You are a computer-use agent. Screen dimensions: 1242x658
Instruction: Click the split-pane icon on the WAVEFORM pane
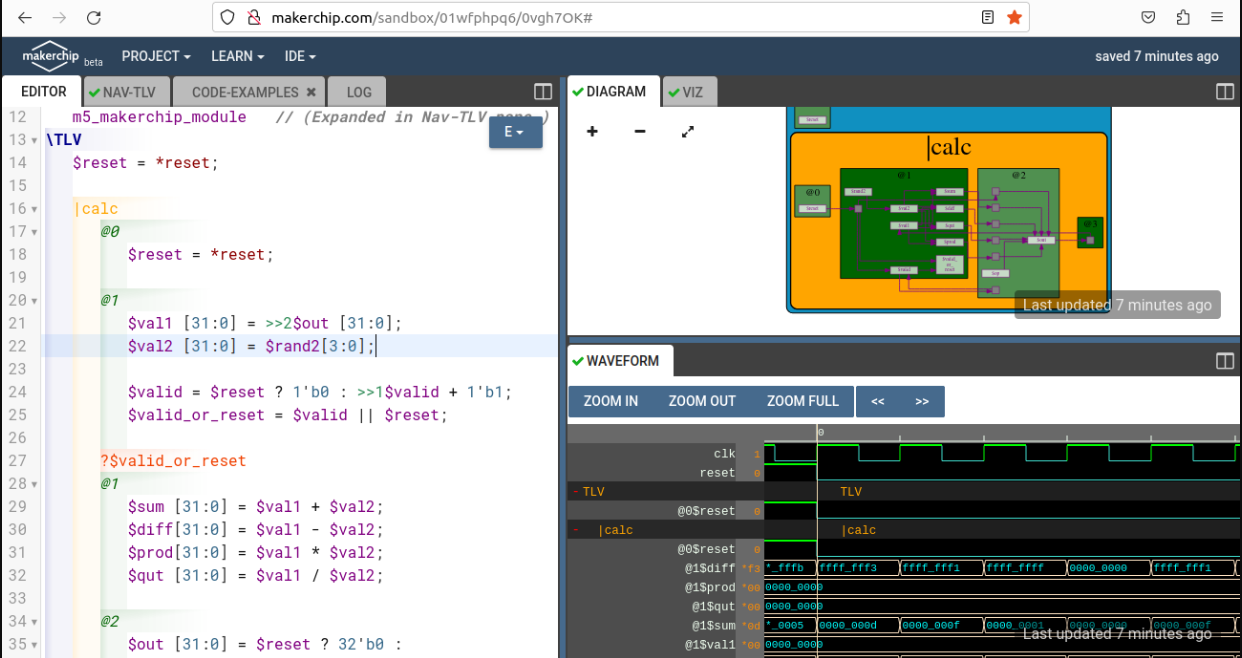coord(1225,361)
